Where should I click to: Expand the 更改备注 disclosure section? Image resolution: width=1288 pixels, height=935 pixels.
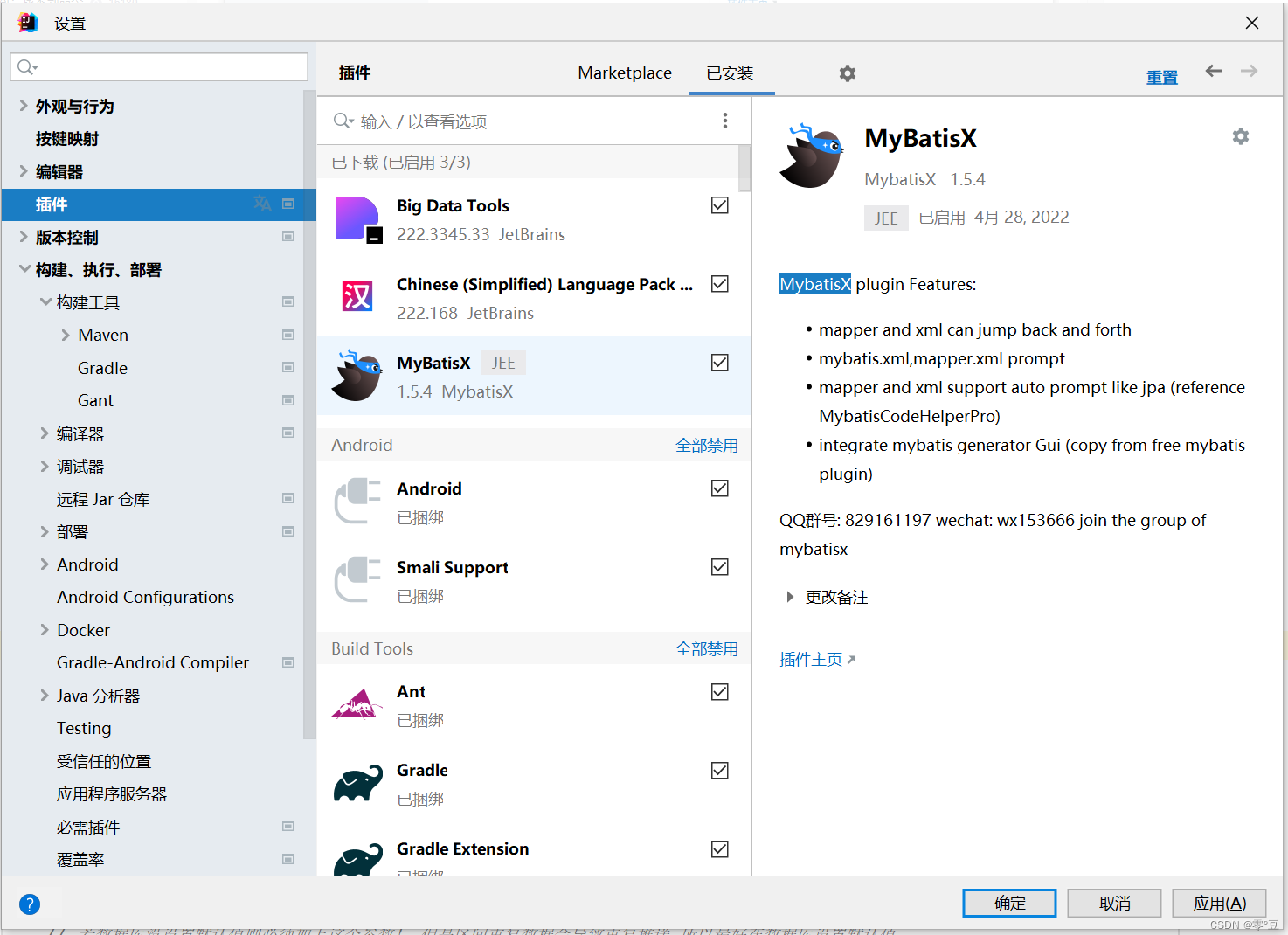pyautogui.click(x=790, y=597)
